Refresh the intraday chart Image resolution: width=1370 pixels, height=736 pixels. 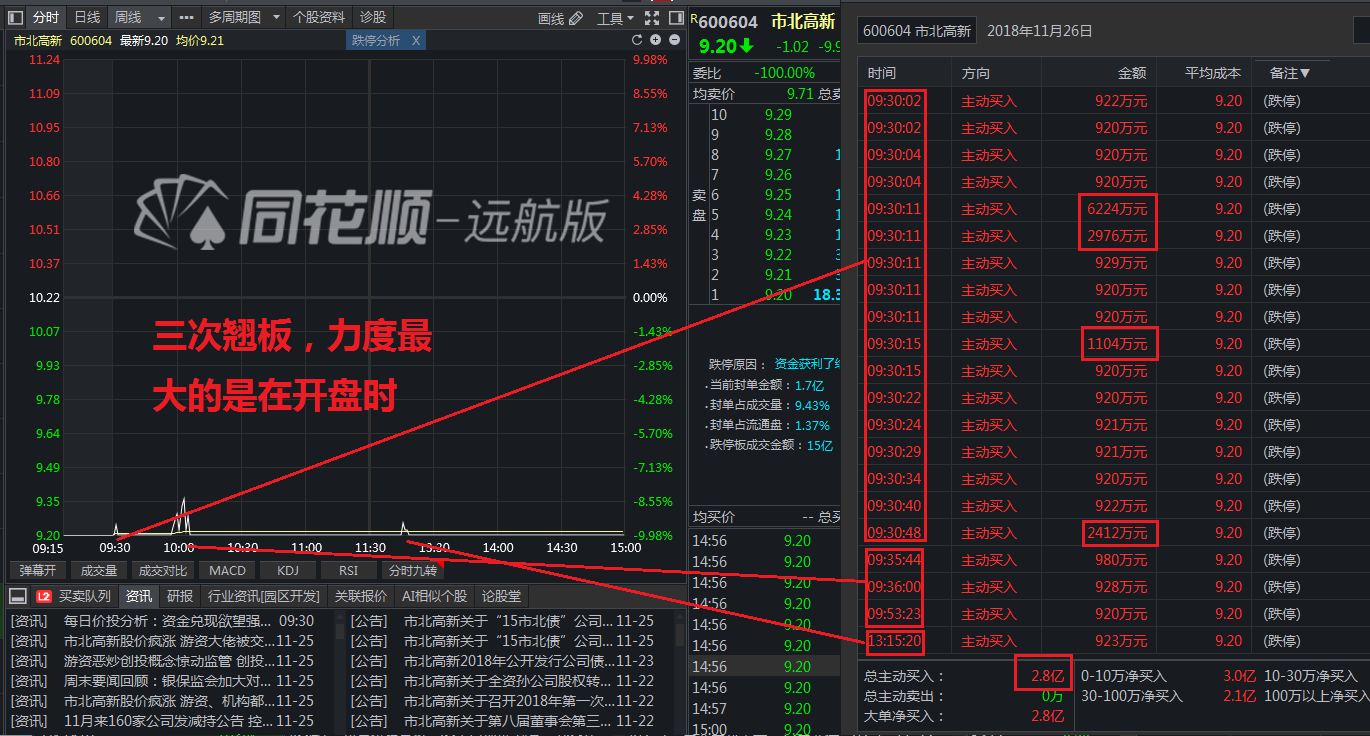click(637, 40)
